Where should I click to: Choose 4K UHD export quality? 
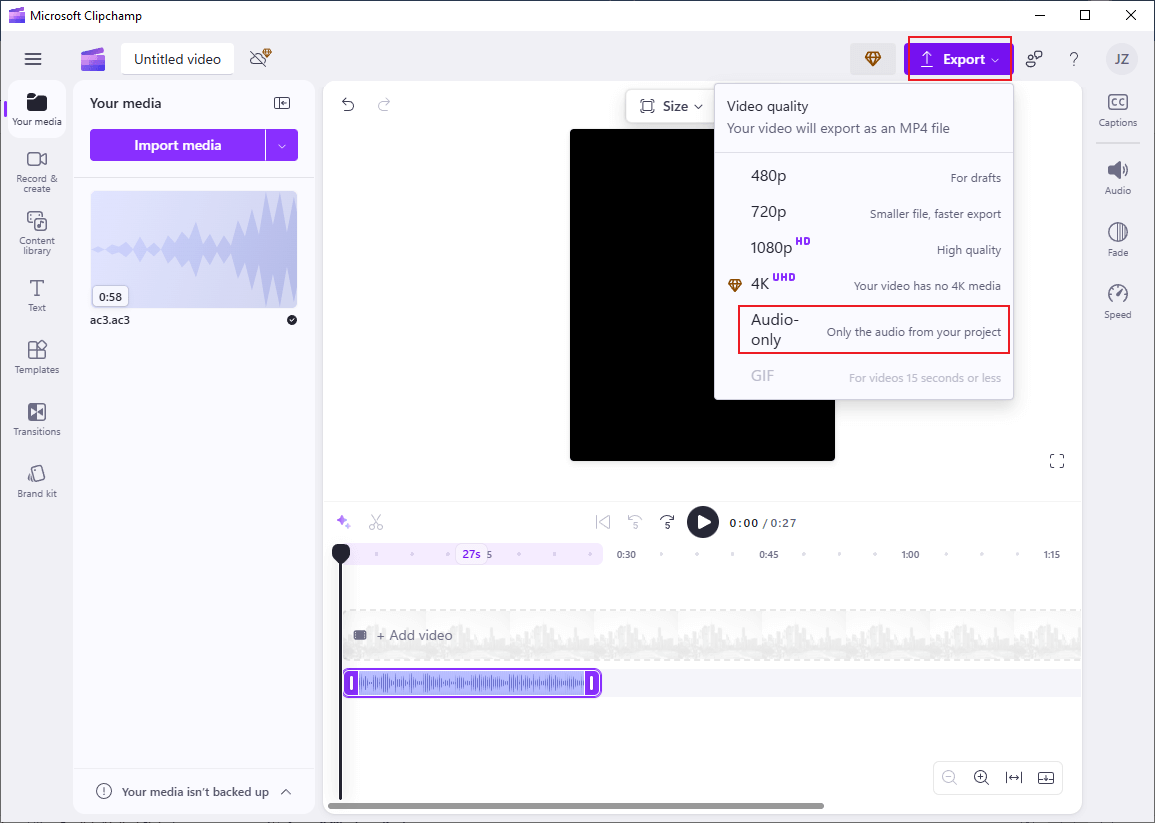coord(865,284)
